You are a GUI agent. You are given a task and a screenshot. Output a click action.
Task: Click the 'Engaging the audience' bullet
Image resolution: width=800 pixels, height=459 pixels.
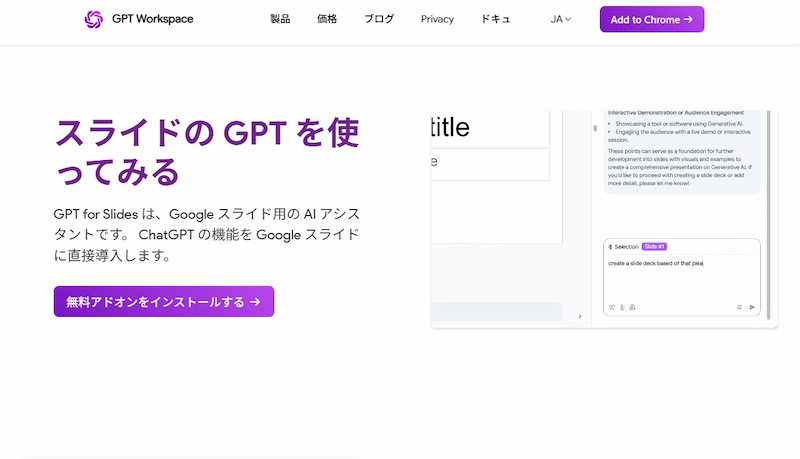tap(679, 136)
